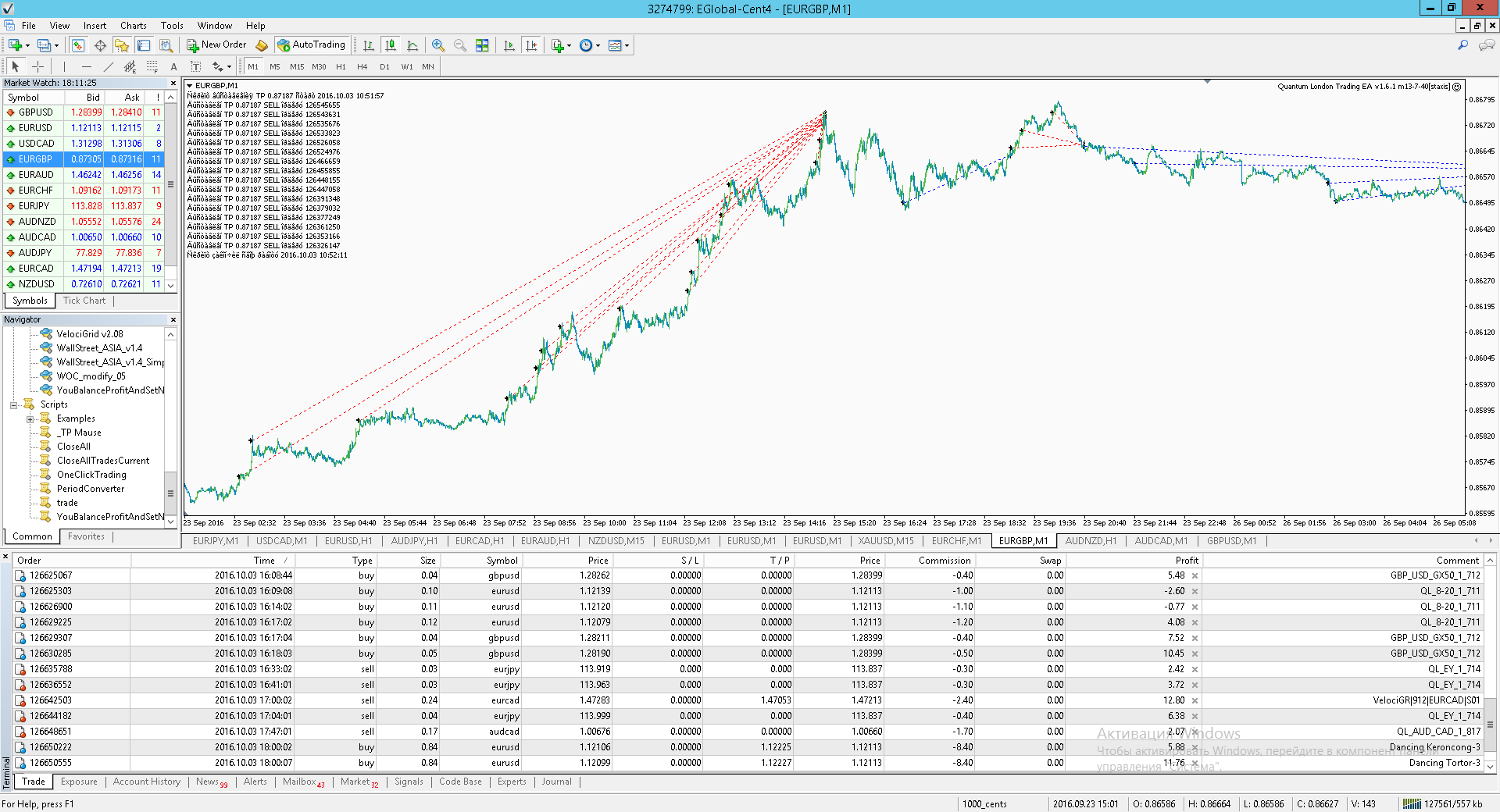Select the vertical line drawing tool
1500x812 pixels.
64,67
